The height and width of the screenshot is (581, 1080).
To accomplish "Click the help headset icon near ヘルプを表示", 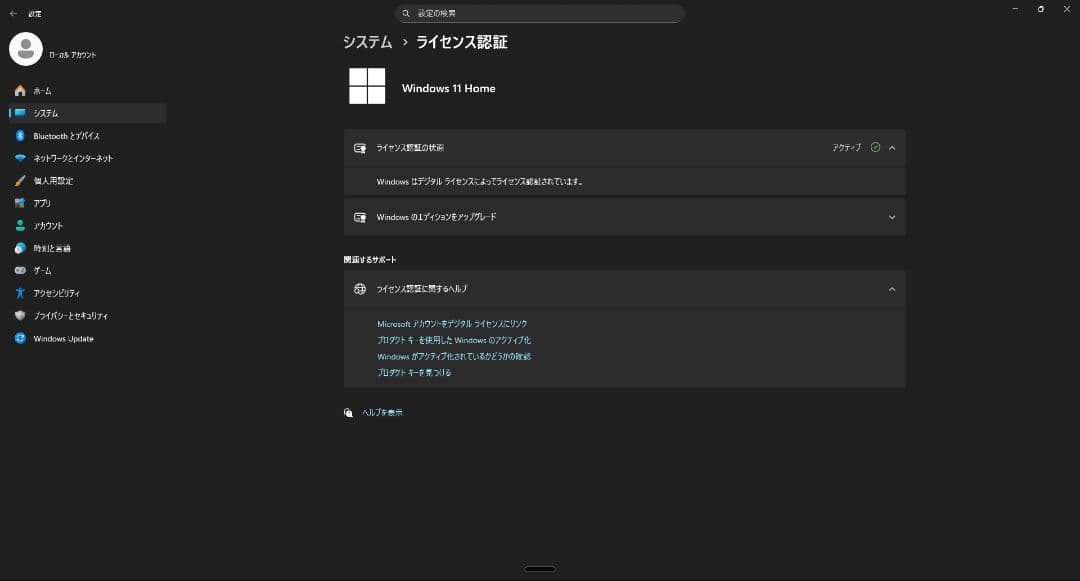I will click(x=349, y=413).
